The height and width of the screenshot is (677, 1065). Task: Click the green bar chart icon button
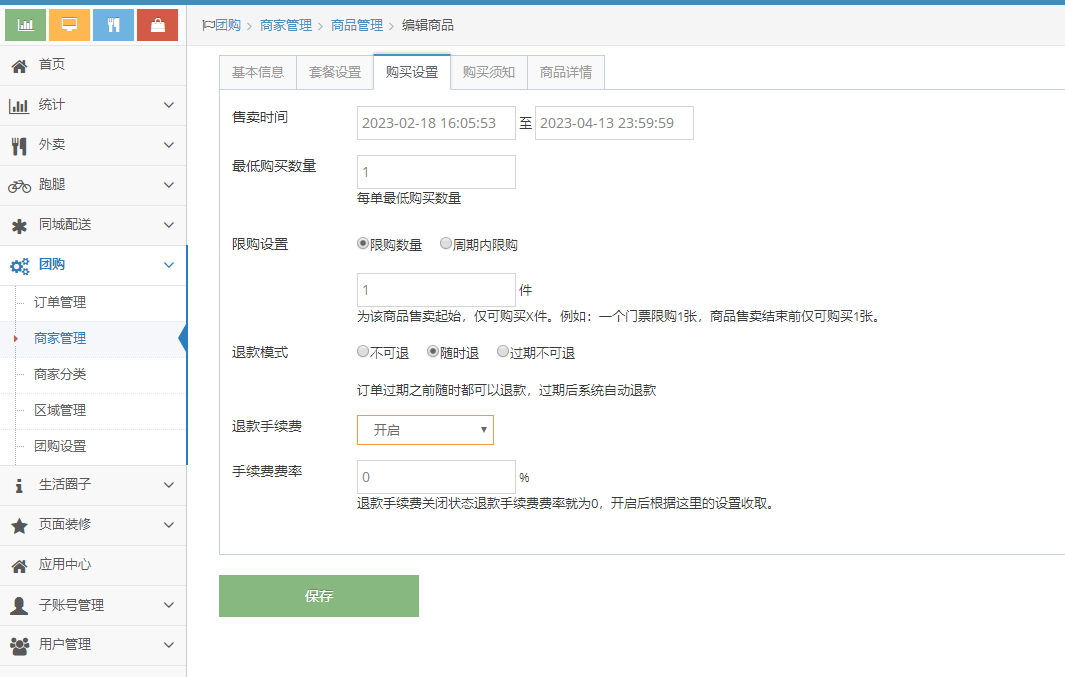point(26,25)
